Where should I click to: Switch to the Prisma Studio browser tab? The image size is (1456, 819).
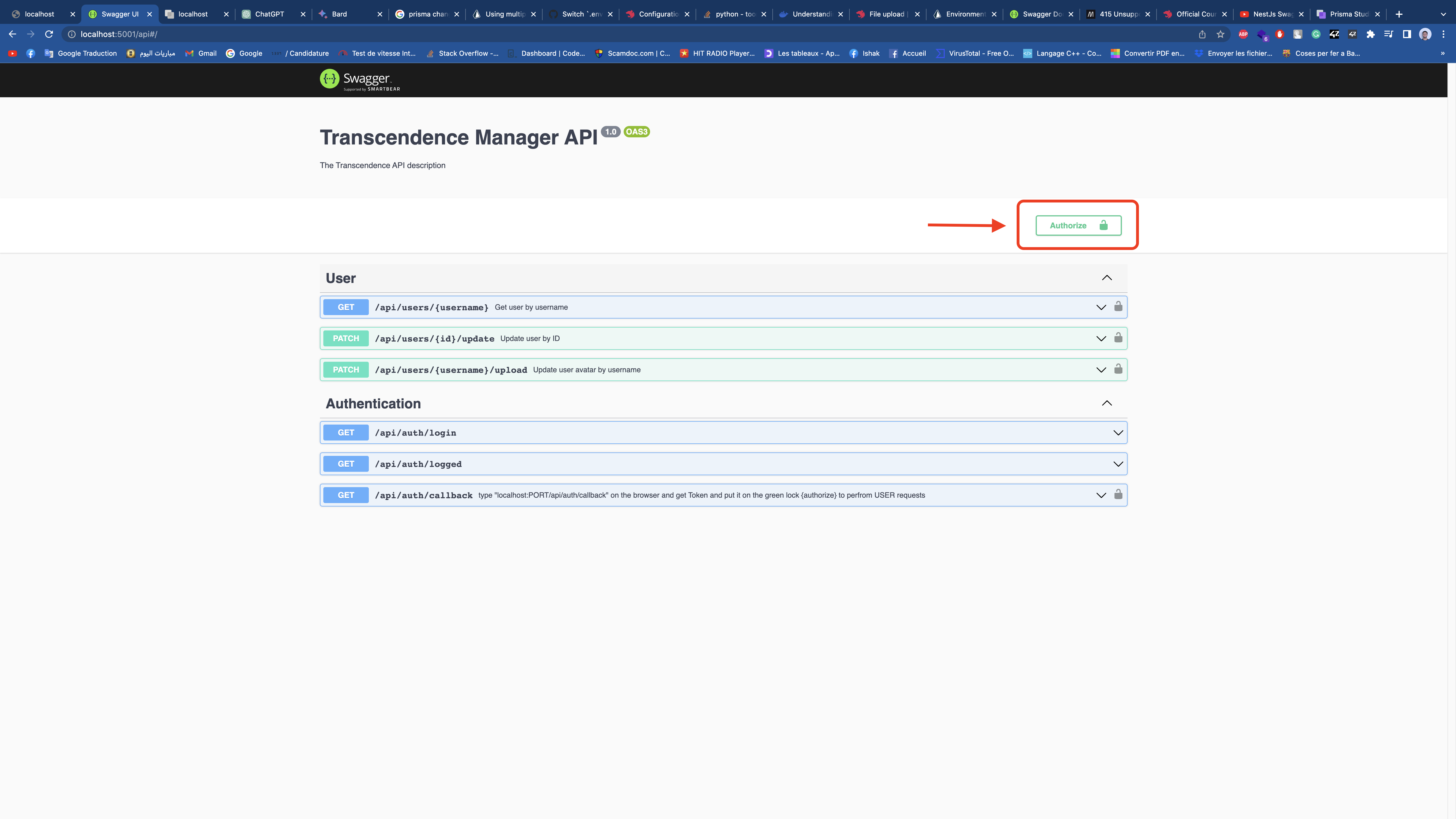pos(1348,14)
